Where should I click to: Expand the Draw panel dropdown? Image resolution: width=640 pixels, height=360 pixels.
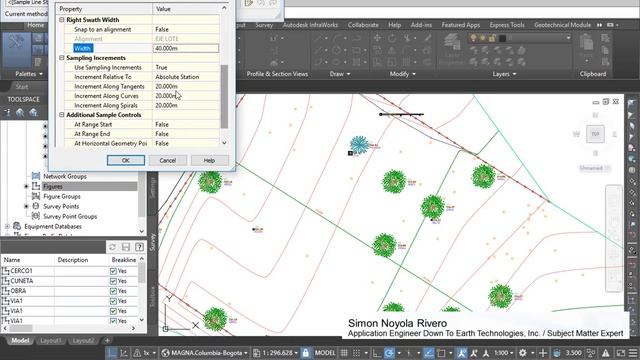click(340, 74)
